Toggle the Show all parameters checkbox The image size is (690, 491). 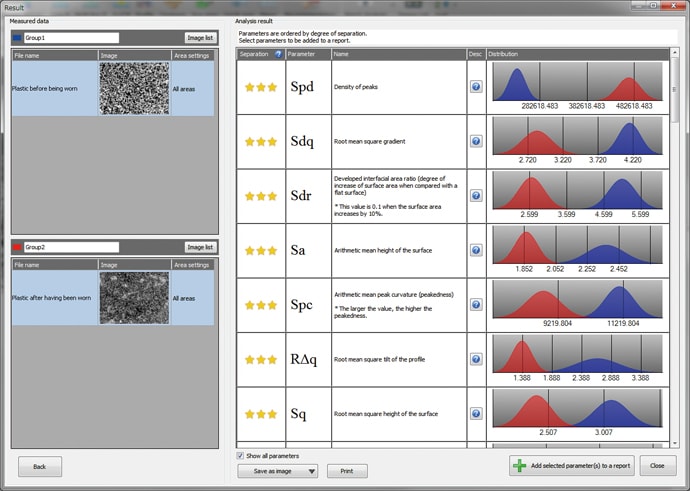(x=241, y=456)
